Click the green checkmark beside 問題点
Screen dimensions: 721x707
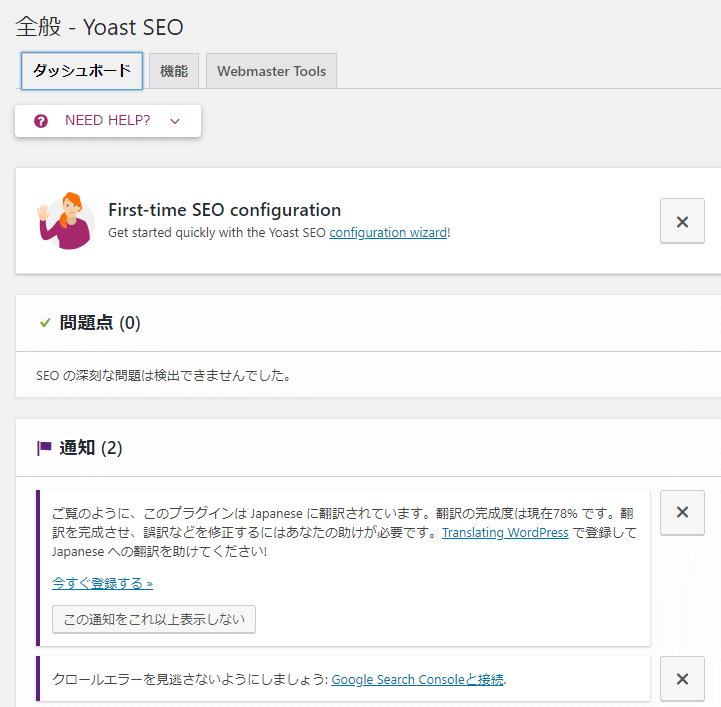tap(45, 323)
